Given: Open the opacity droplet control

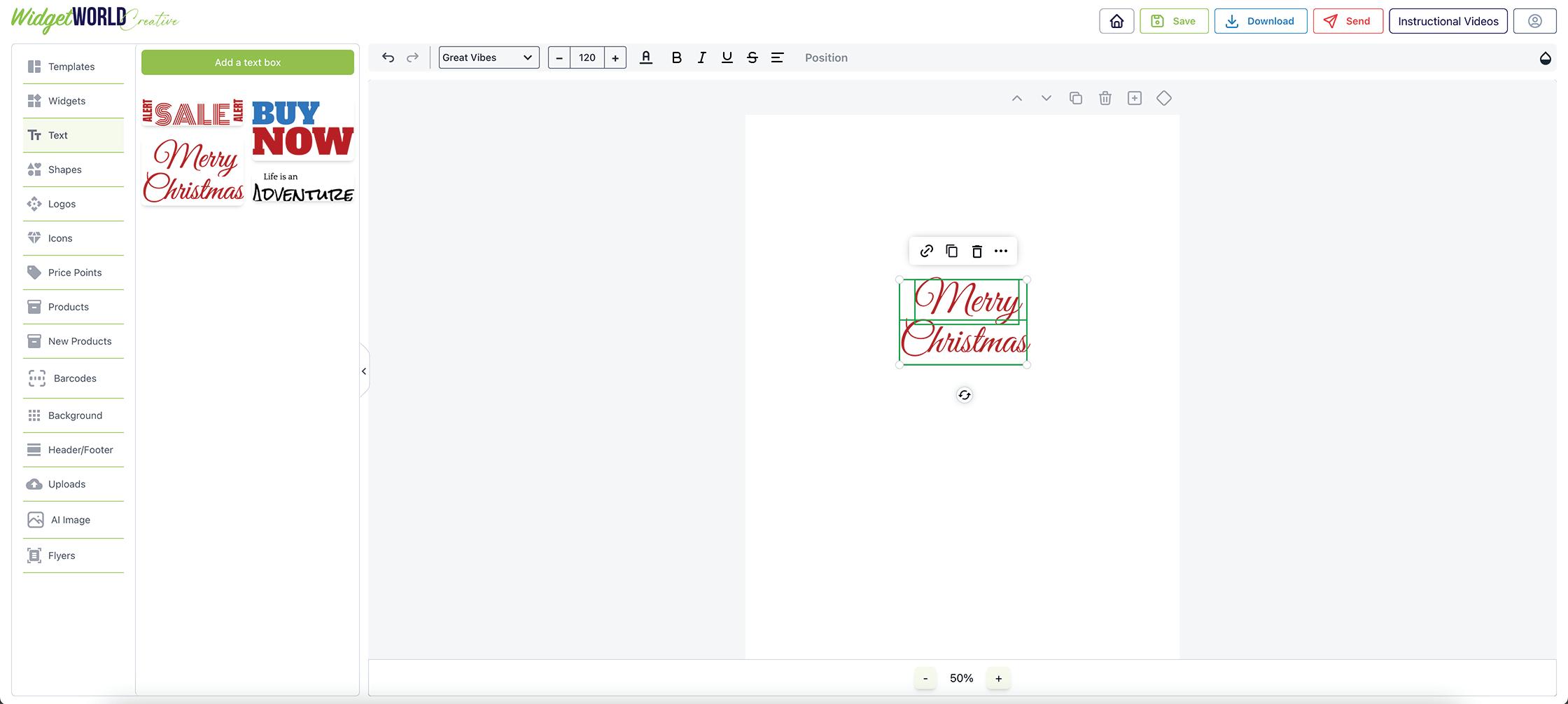Looking at the screenshot, I should pos(1546,58).
